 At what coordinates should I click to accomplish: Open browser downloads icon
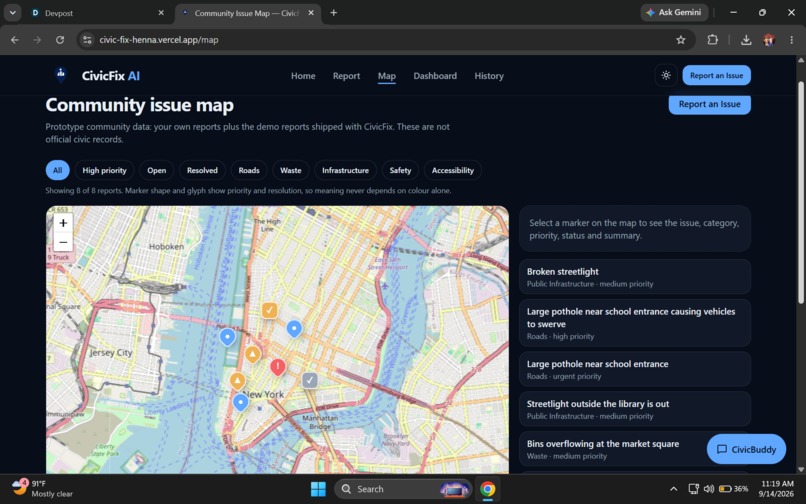tap(746, 40)
